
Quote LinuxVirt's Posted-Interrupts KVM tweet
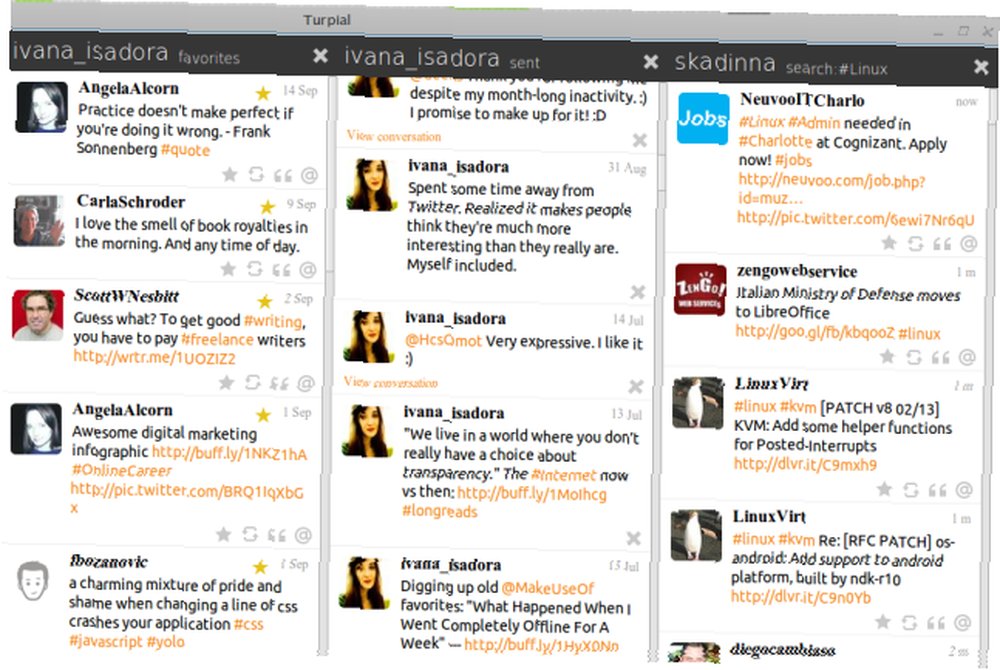[937, 490]
